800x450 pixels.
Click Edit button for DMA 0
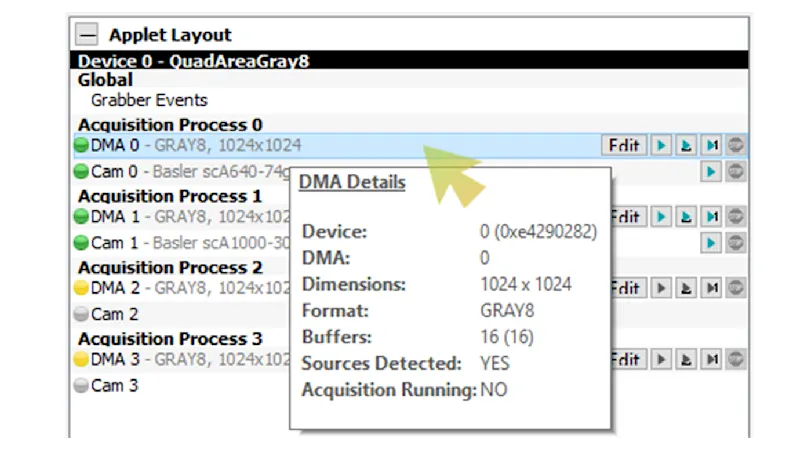point(624,145)
